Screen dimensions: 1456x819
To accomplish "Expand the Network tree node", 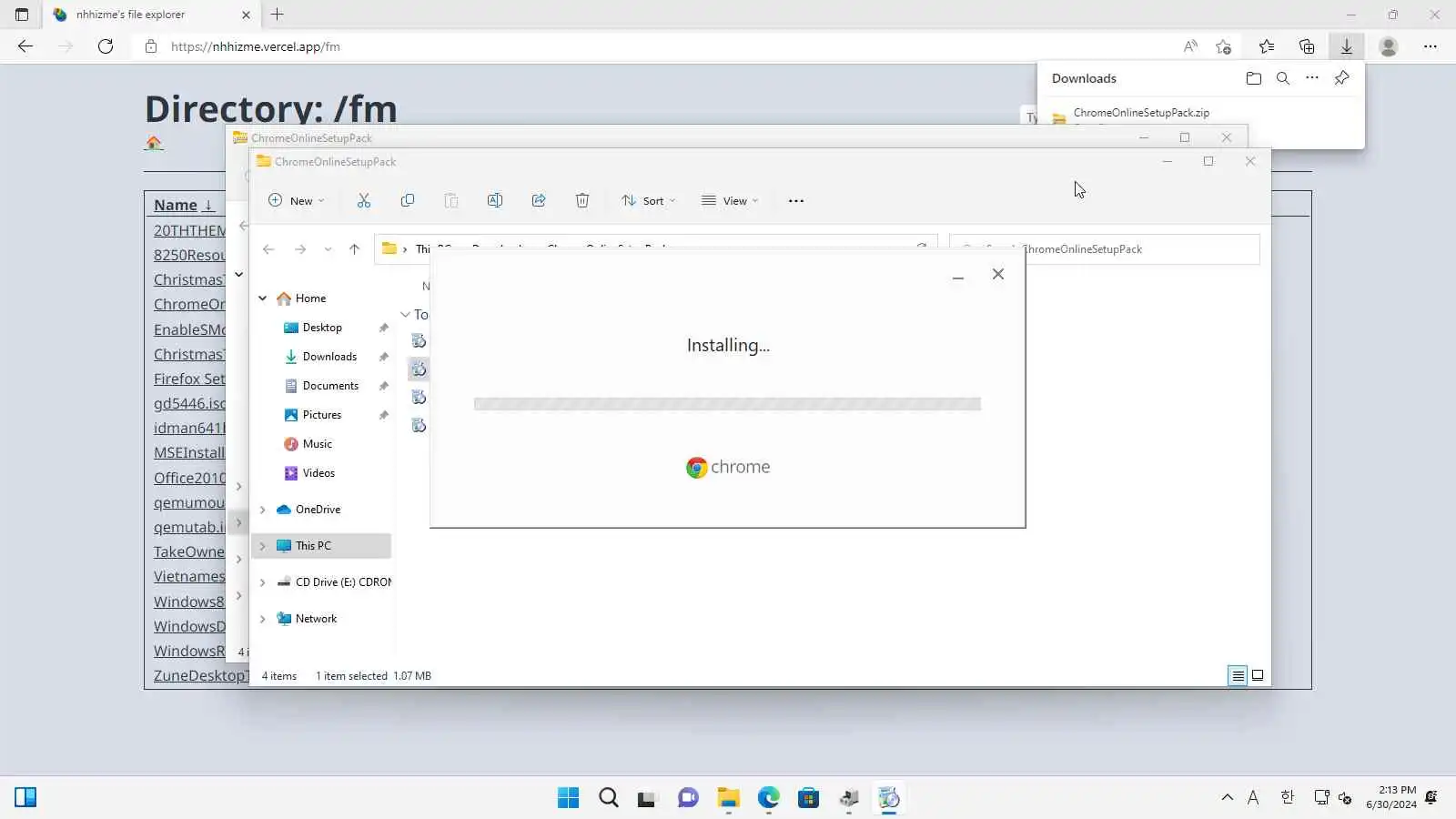I will [x=263, y=619].
